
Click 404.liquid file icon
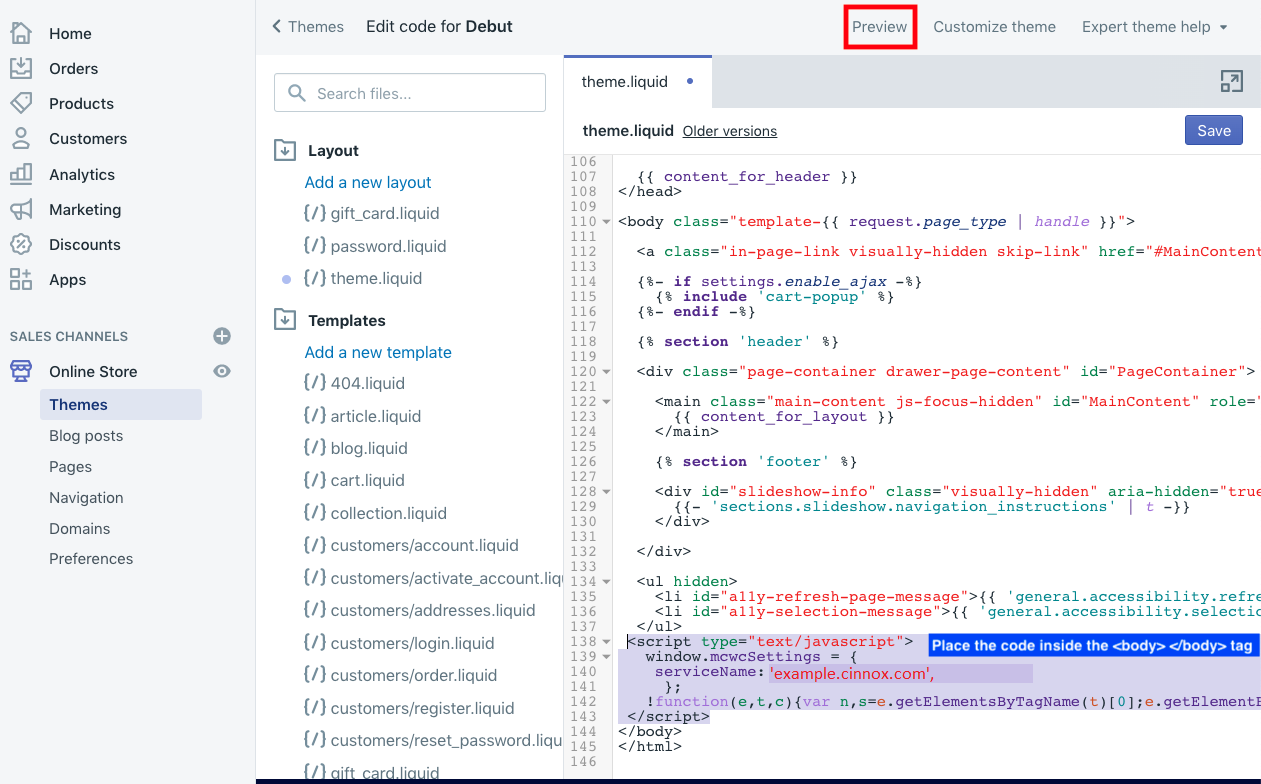(314, 383)
